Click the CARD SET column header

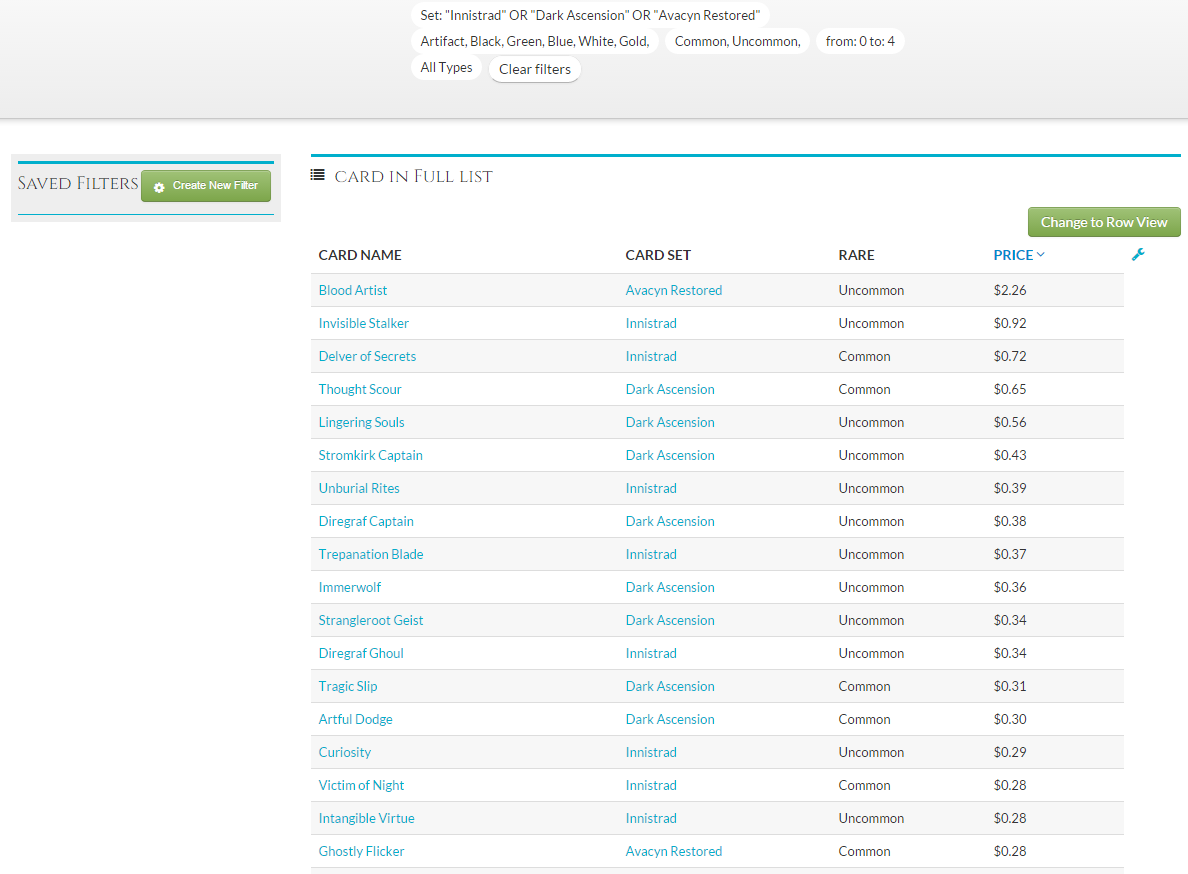tap(658, 255)
